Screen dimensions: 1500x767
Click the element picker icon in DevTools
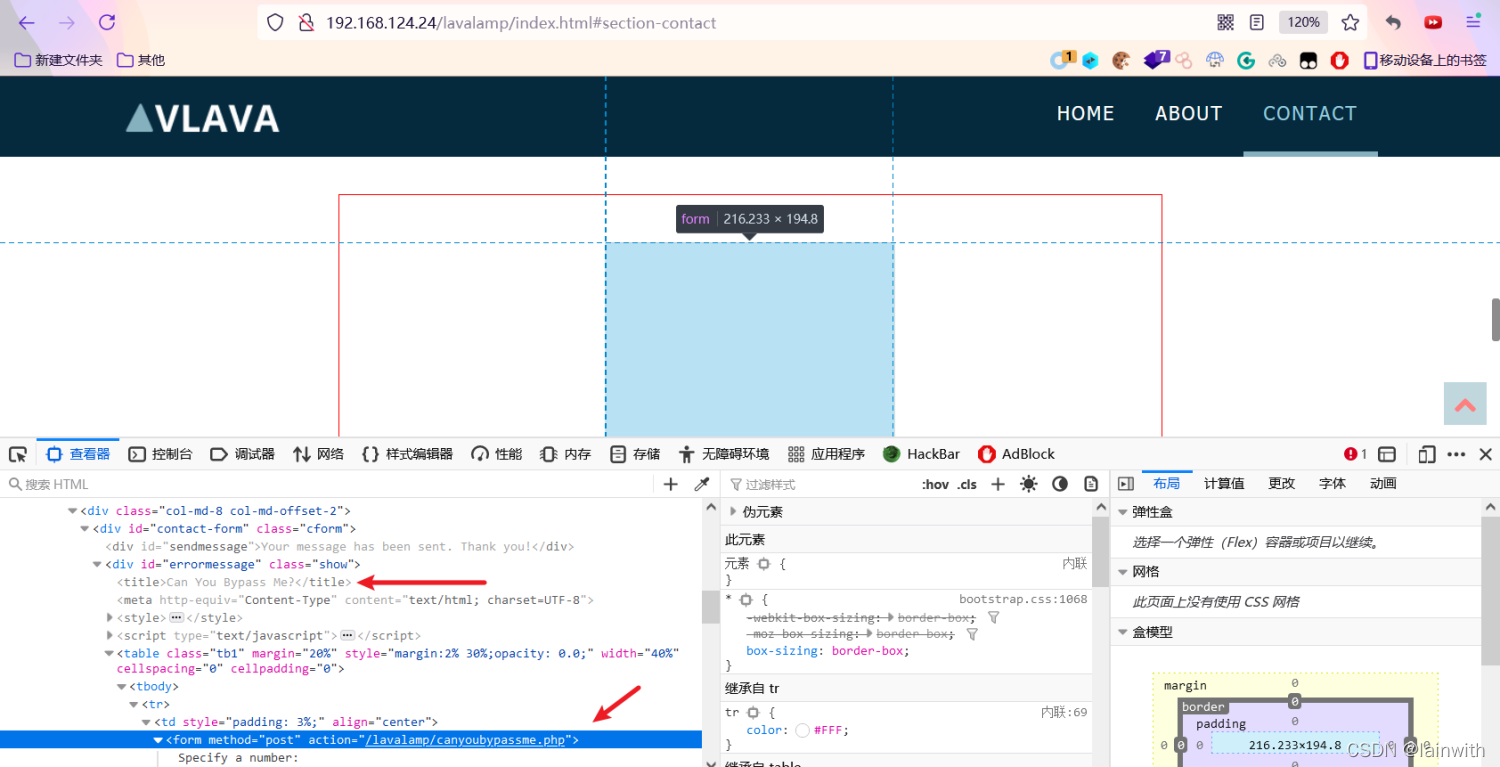tap(17, 454)
